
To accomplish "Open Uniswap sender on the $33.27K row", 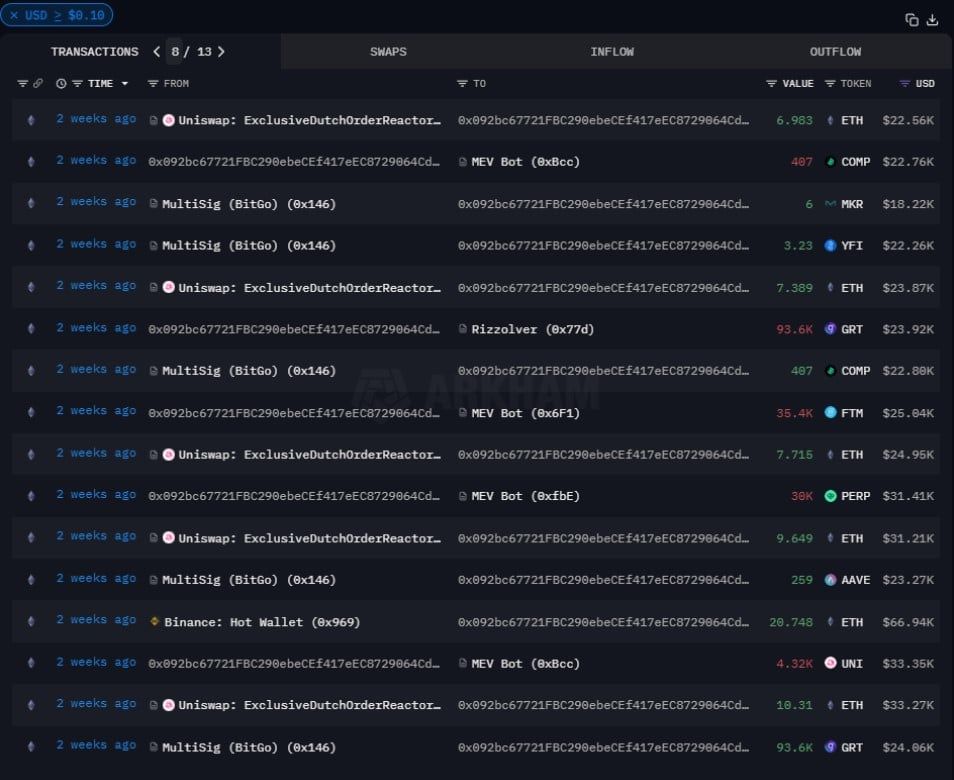I will pos(309,705).
